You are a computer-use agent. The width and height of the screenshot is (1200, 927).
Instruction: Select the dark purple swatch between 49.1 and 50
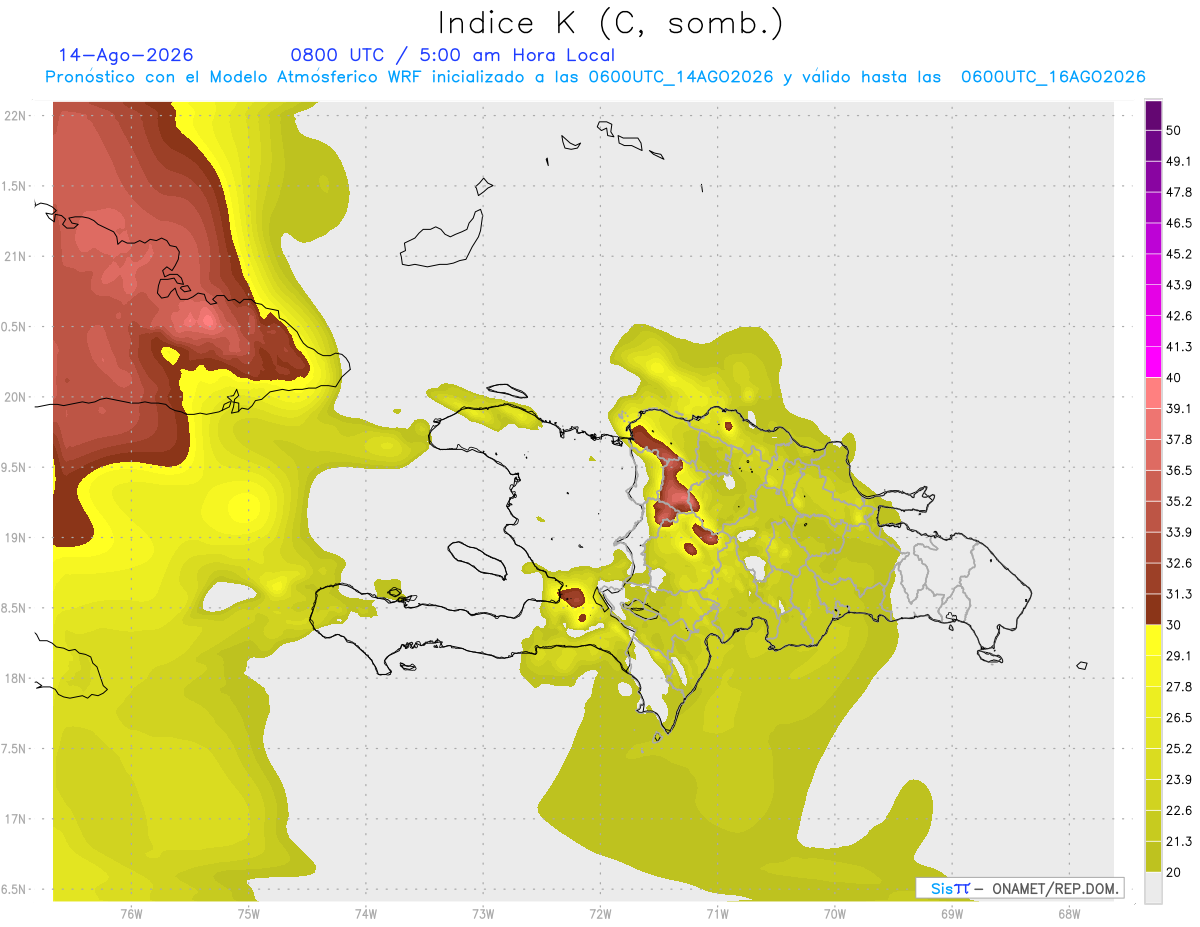pyautogui.click(x=1154, y=146)
